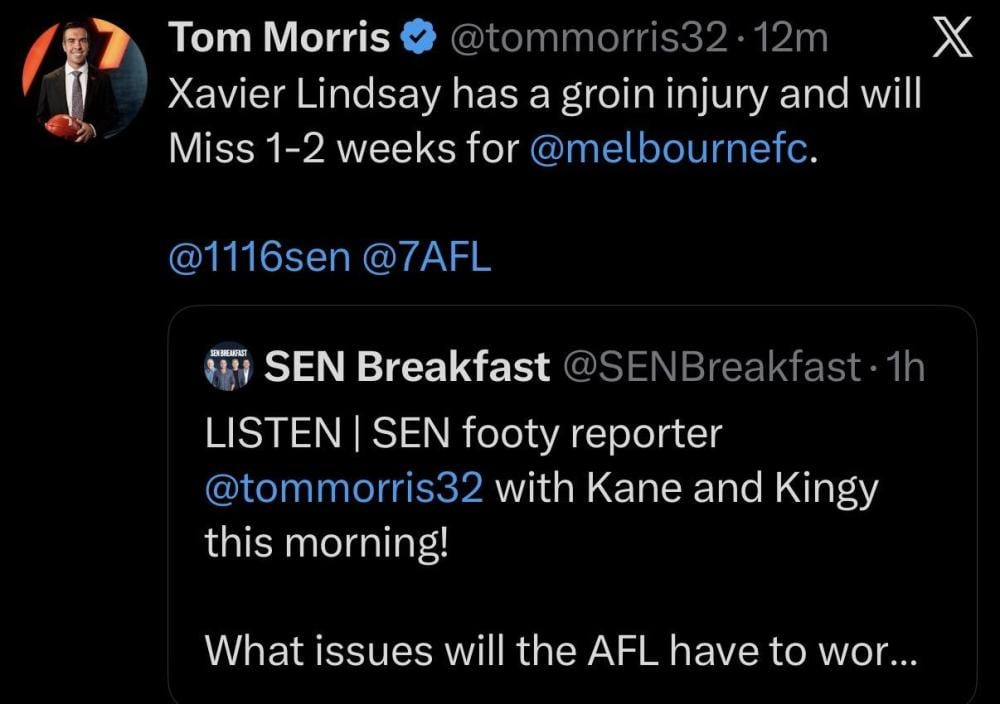
Task: Open @tommorris32 mention inside quoted tweet
Action: tap(344, 489)
